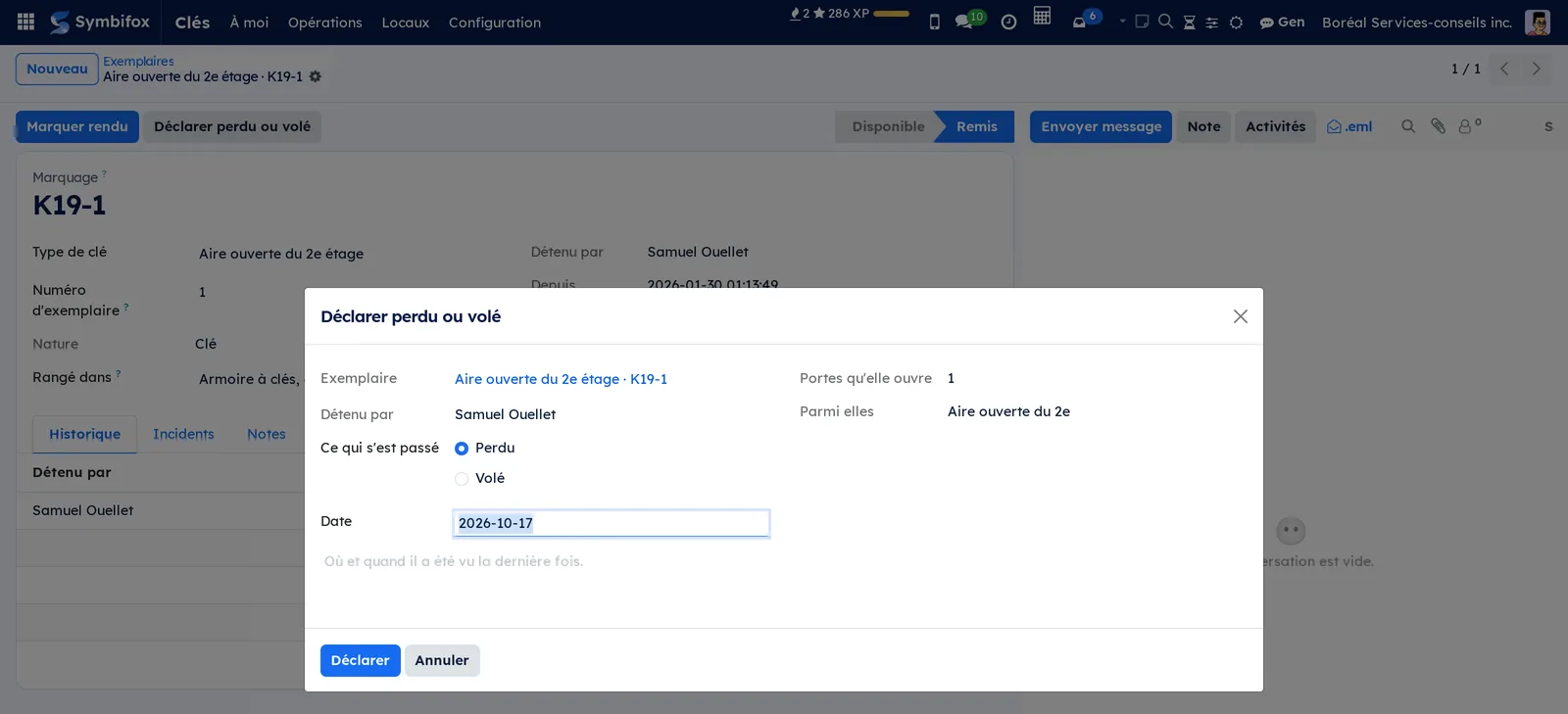Switch to the Incidents tab
1568x714 pixels.
183,434
